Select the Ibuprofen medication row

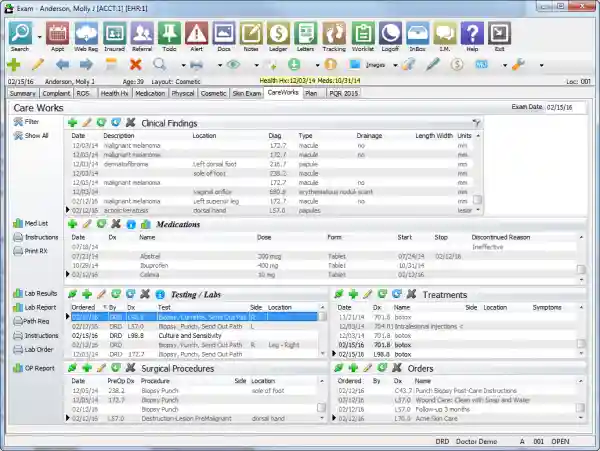tap(323, 265)
